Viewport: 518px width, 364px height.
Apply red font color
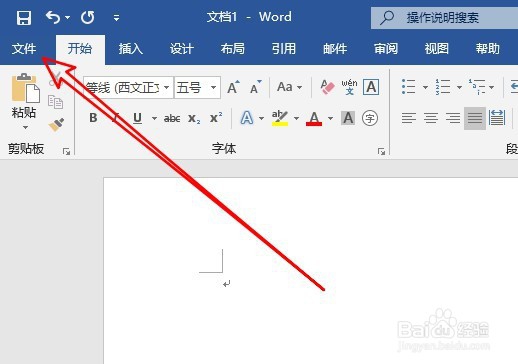(314, 118)
